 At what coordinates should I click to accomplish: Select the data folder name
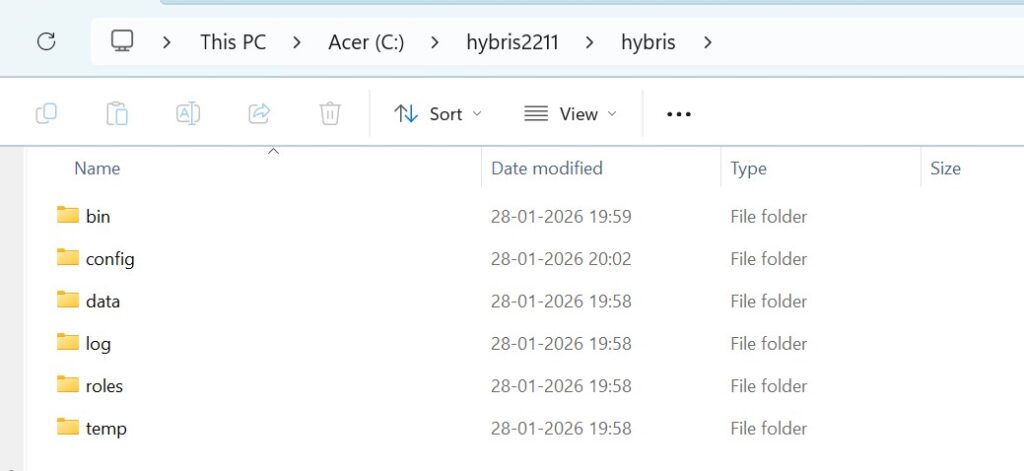(103, 301)
